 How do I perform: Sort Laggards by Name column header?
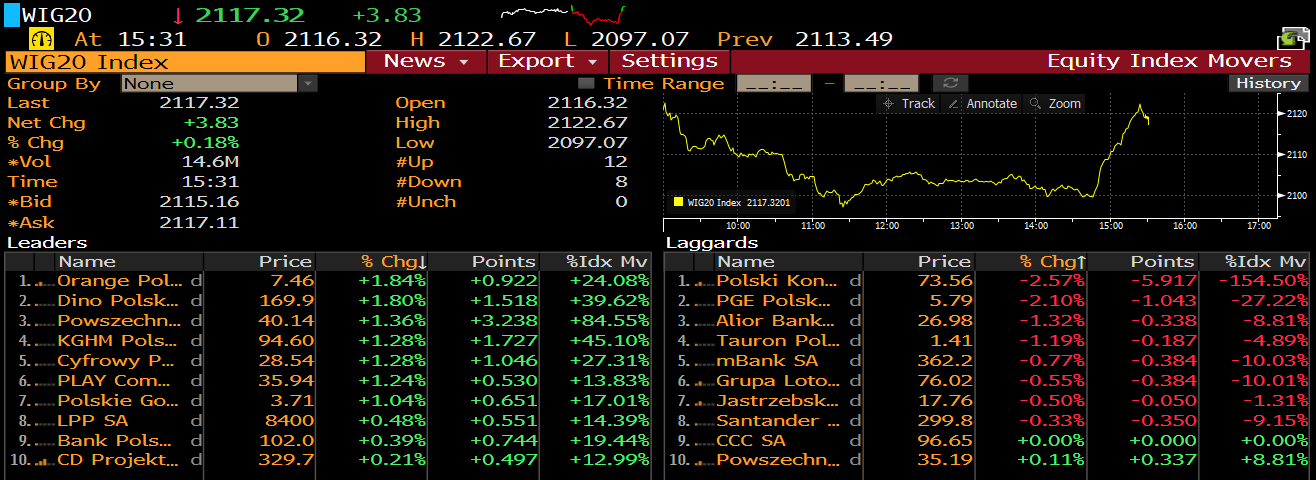tap(788, 262)
